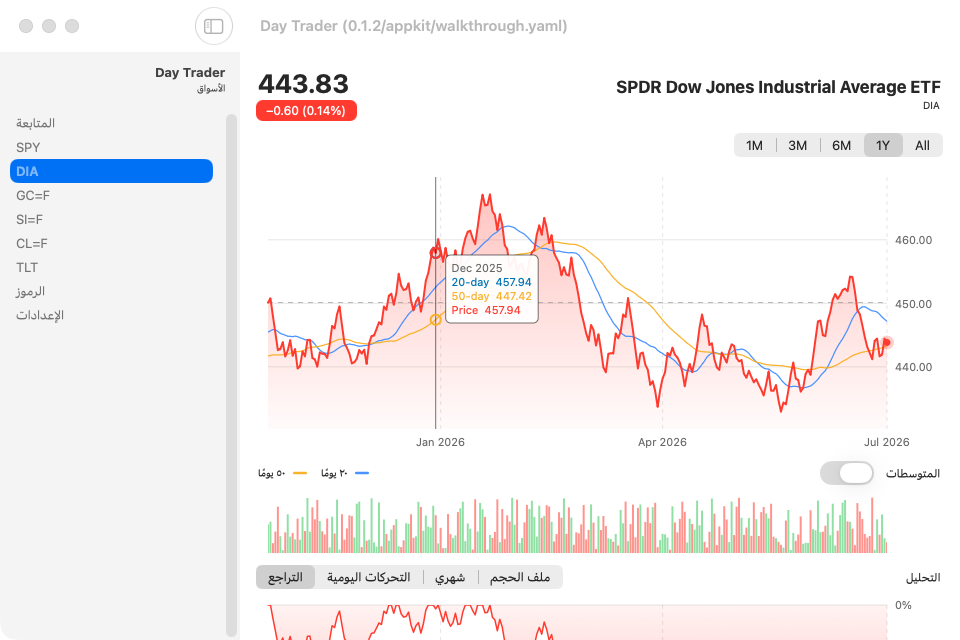The image size is (960, 640).
Task: Click the Price 457.94 tooltip line
Action: [486, 311]
